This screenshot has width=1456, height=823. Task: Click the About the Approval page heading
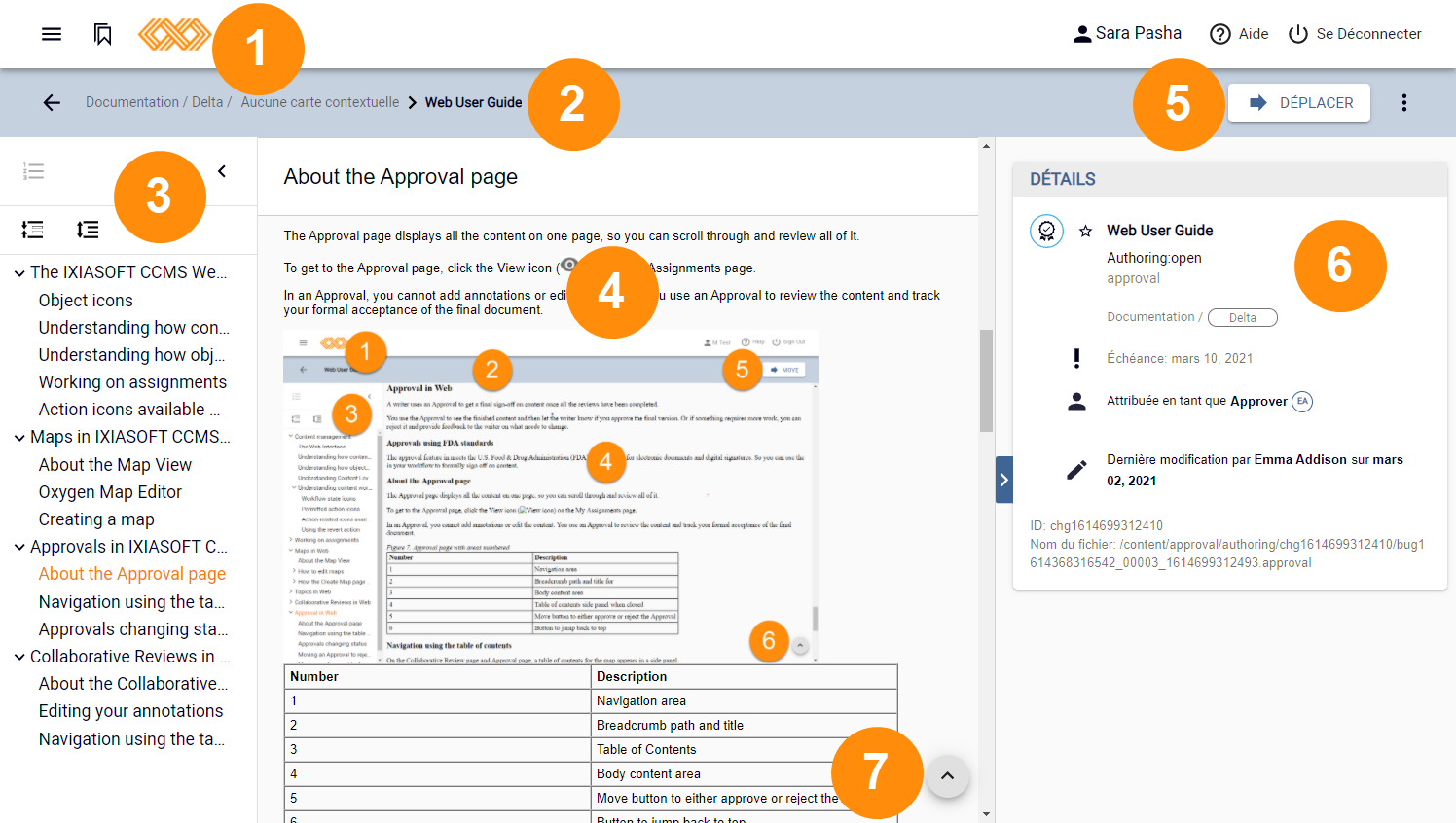tap(401, 177)
